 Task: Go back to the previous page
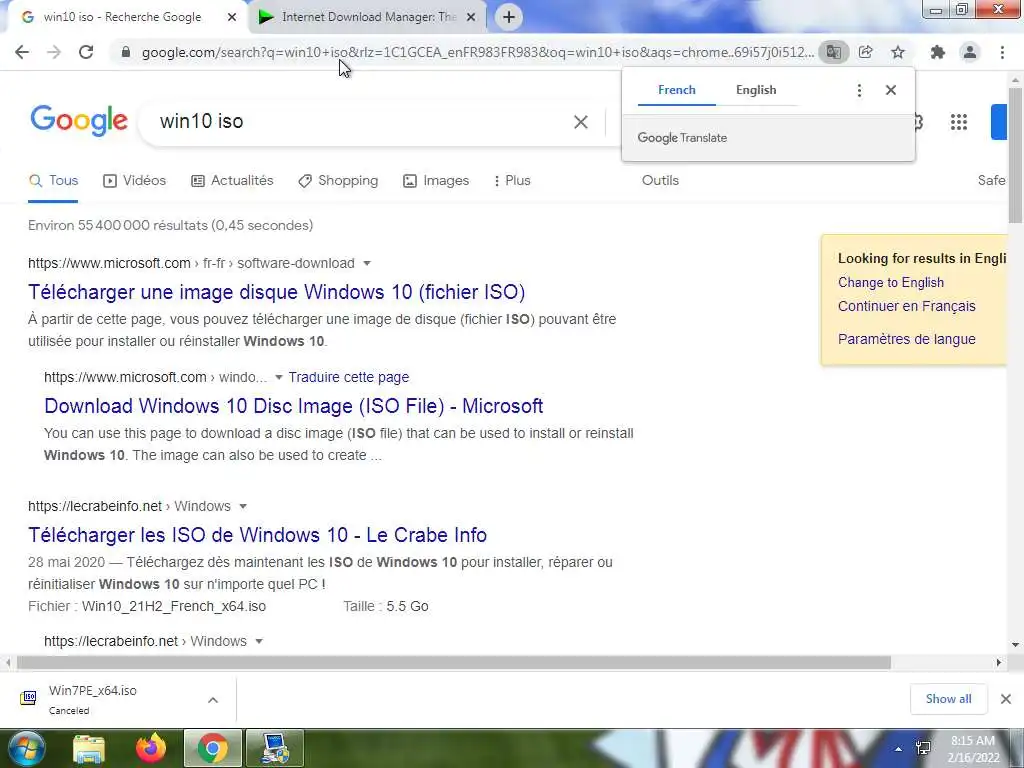click(22, 52)
